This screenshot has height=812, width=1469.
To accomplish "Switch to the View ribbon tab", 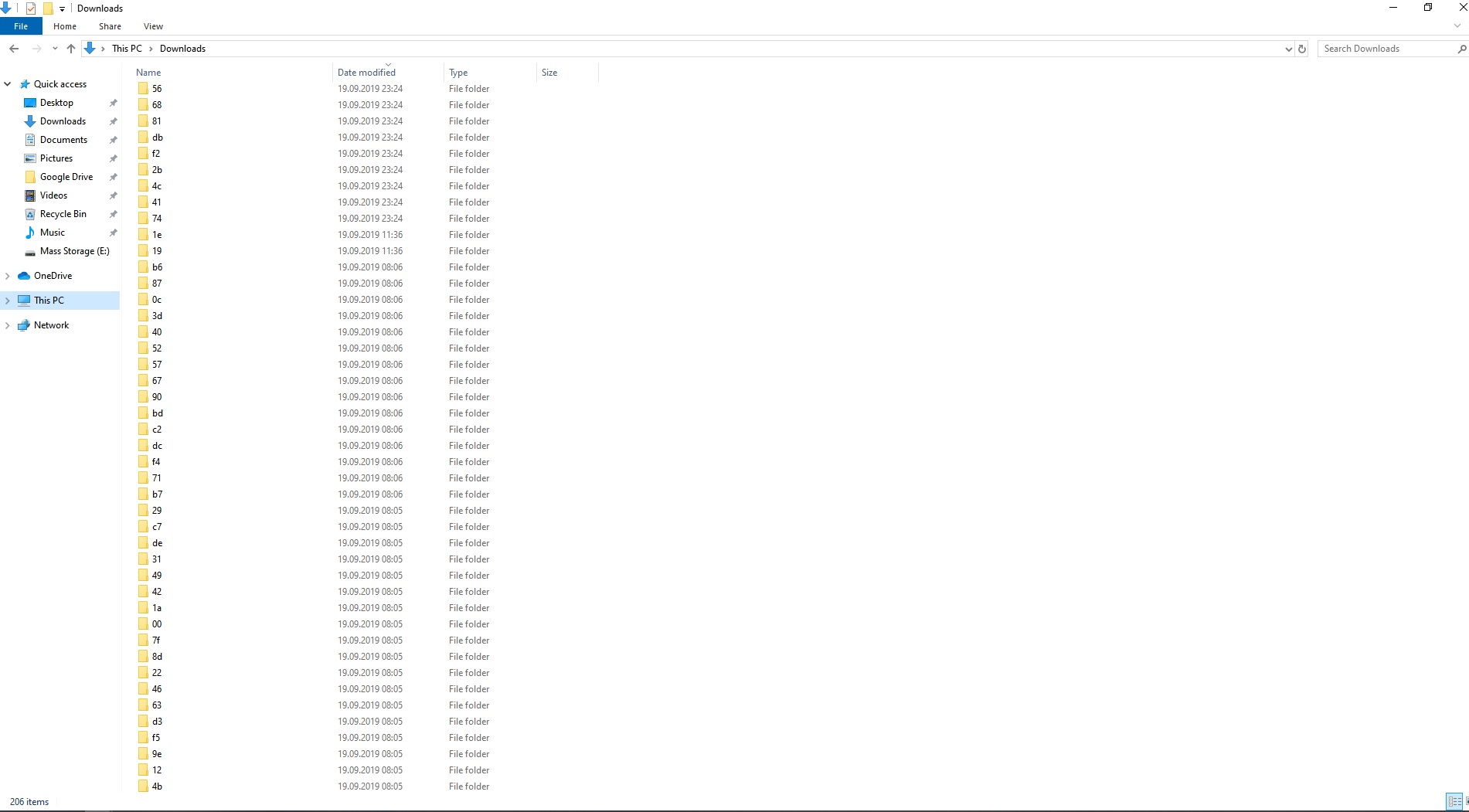I will 153,25.
